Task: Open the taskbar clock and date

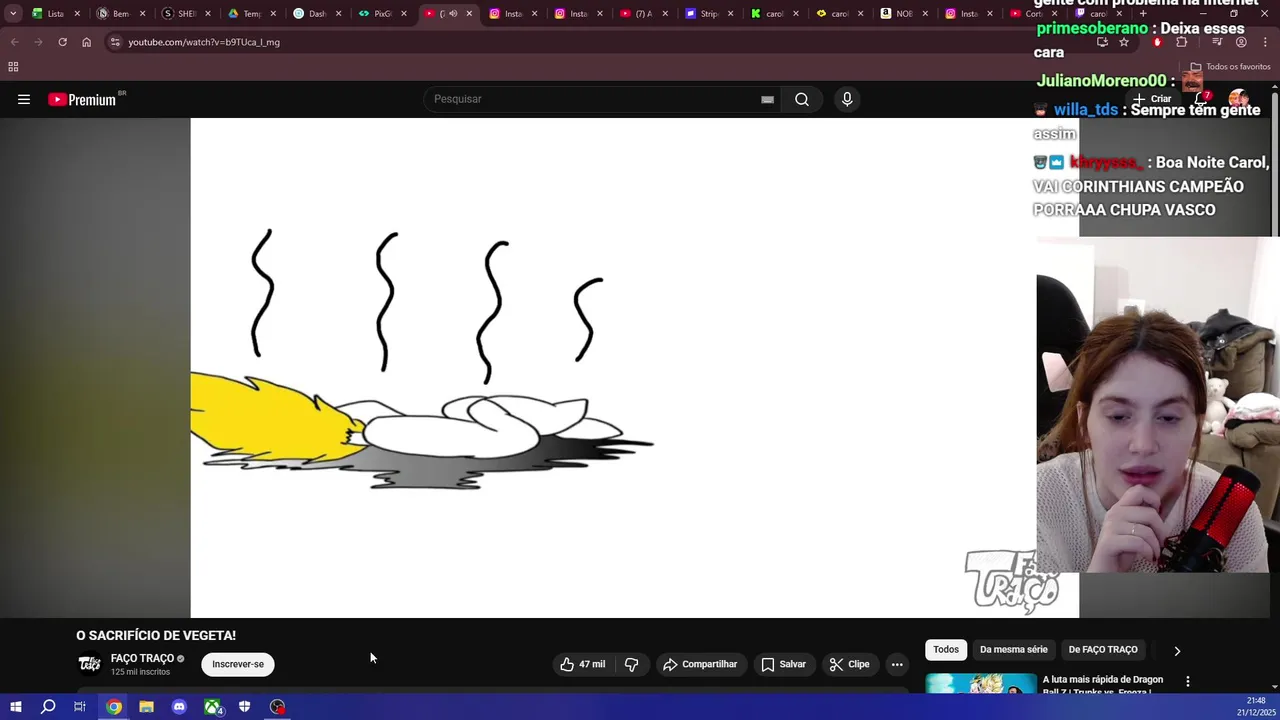Action: 1256,706
